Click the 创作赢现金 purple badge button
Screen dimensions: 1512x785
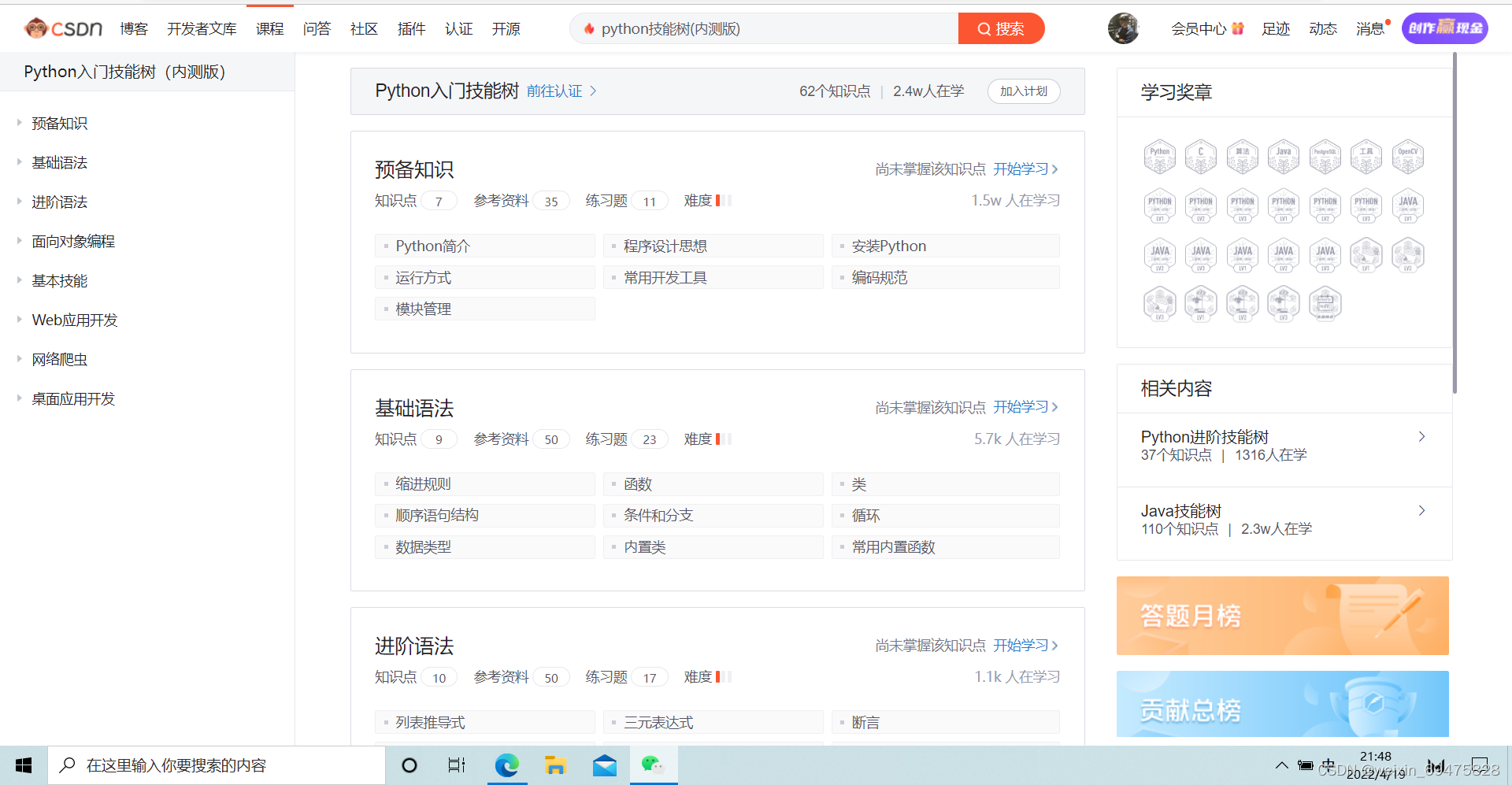point(1444,28)
